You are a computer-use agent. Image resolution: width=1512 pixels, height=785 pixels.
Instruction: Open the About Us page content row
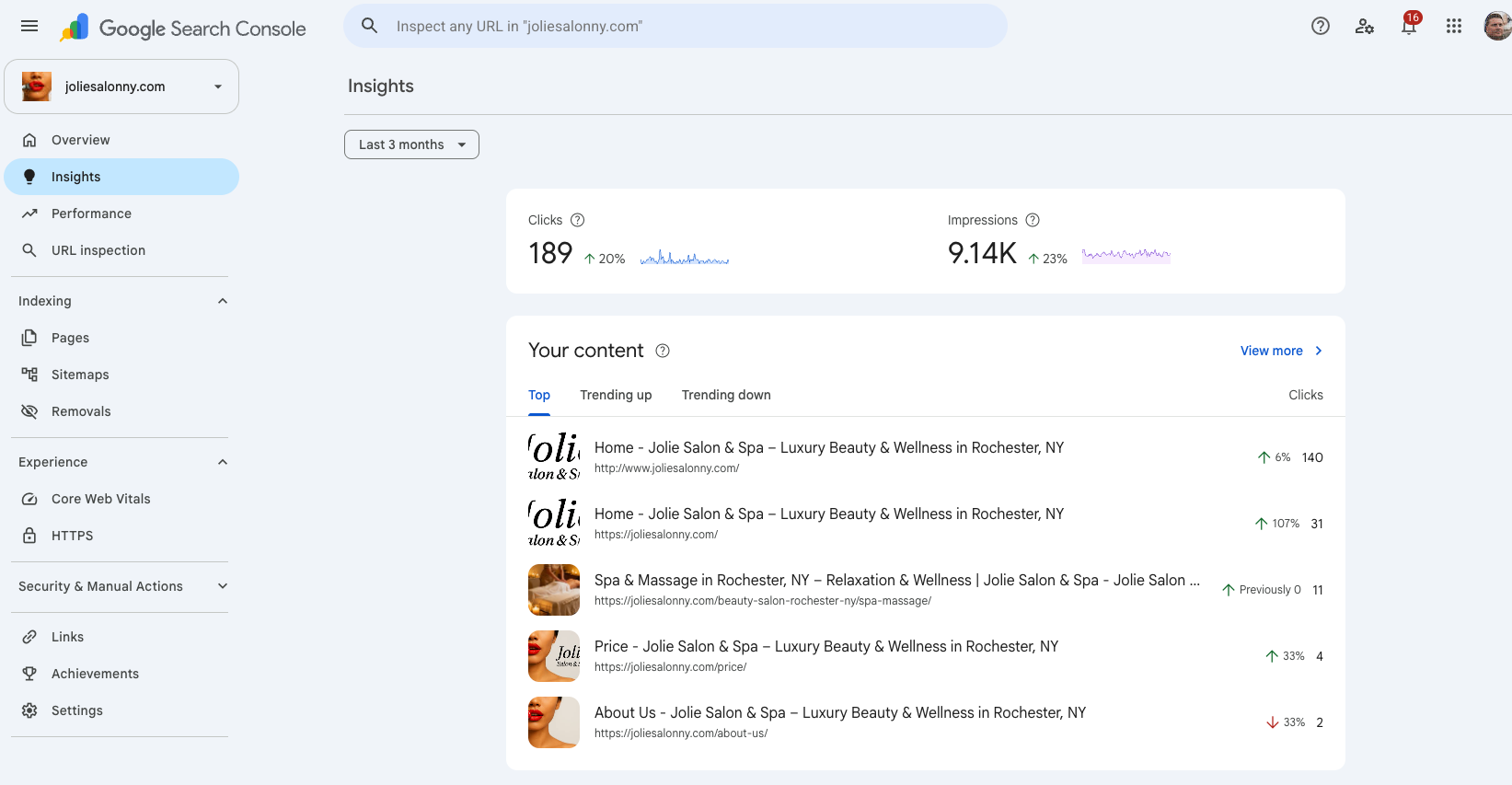click(926, 722)
